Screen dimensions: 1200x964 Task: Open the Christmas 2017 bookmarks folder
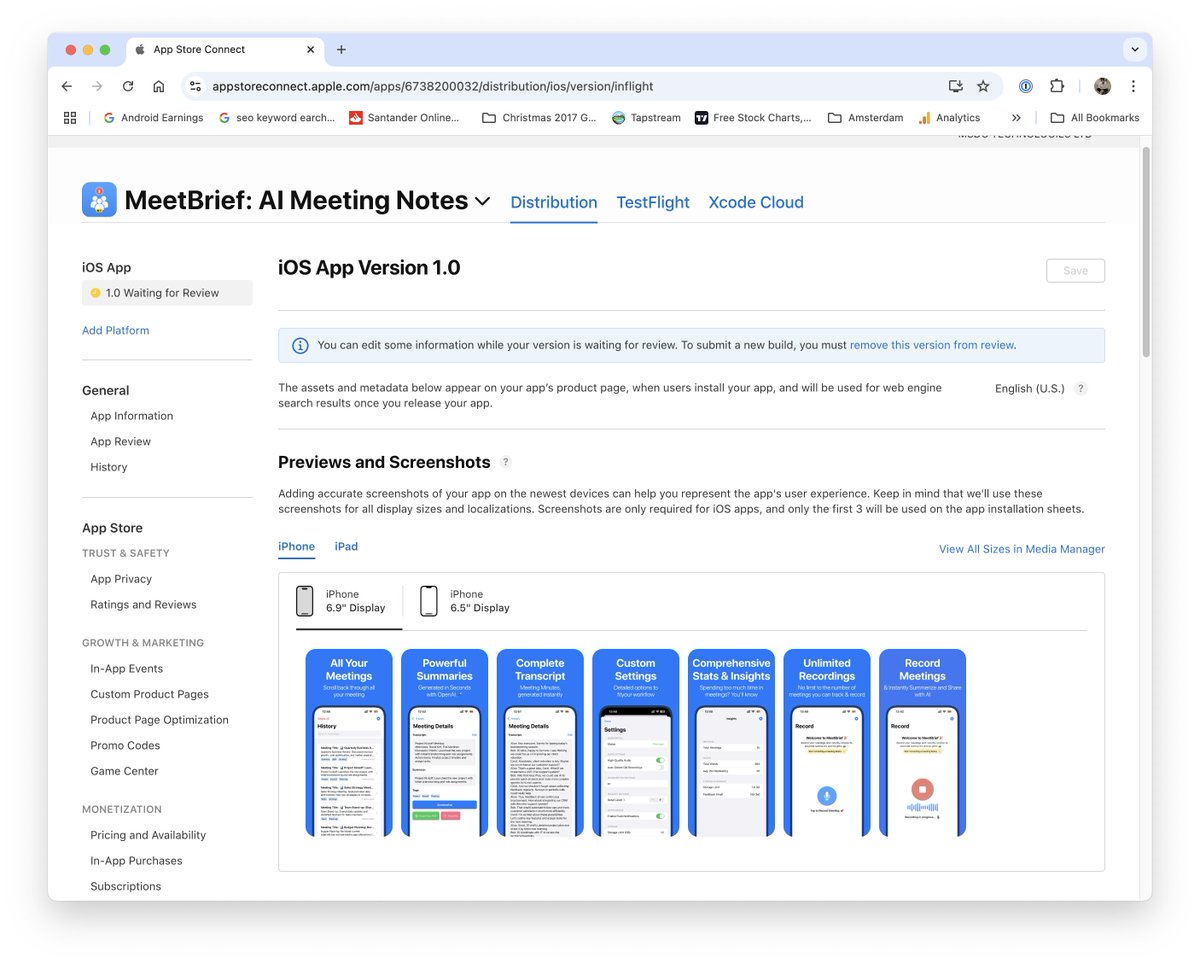[x=539, y=118]
